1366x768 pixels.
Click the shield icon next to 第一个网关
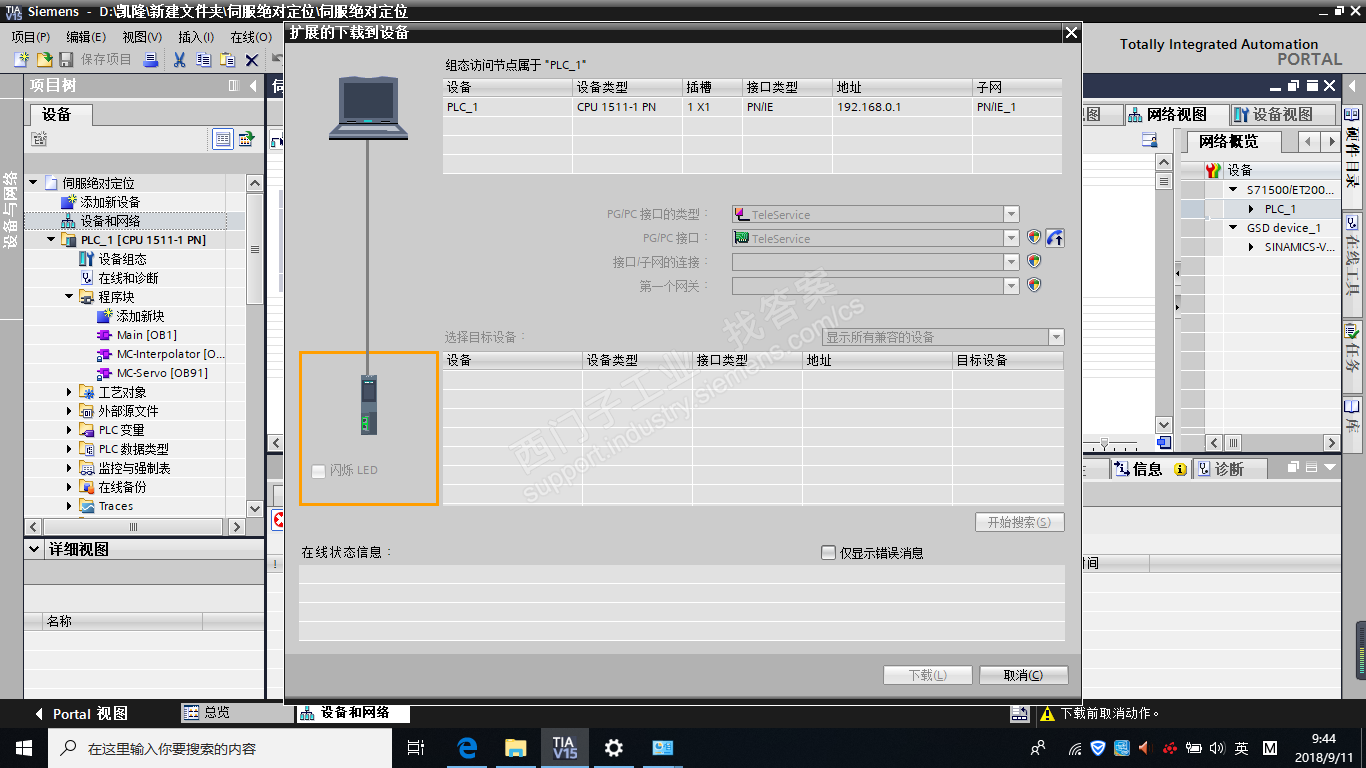point(1035,286)
